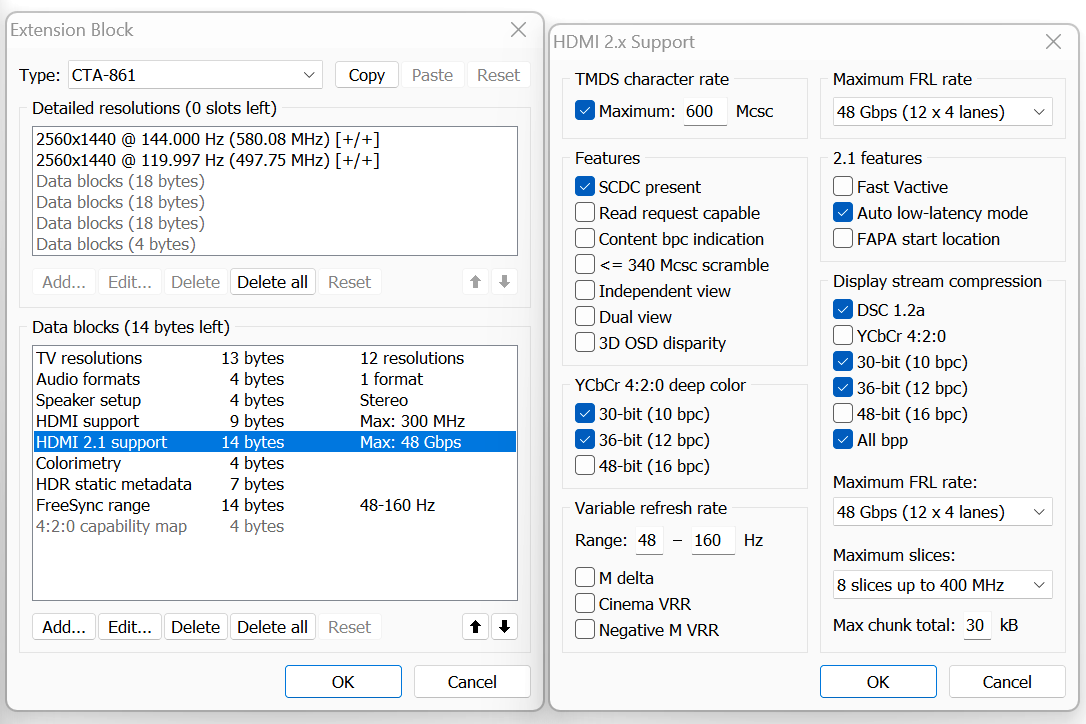Click Delete all under the Data blocks list

coord(272,627)
